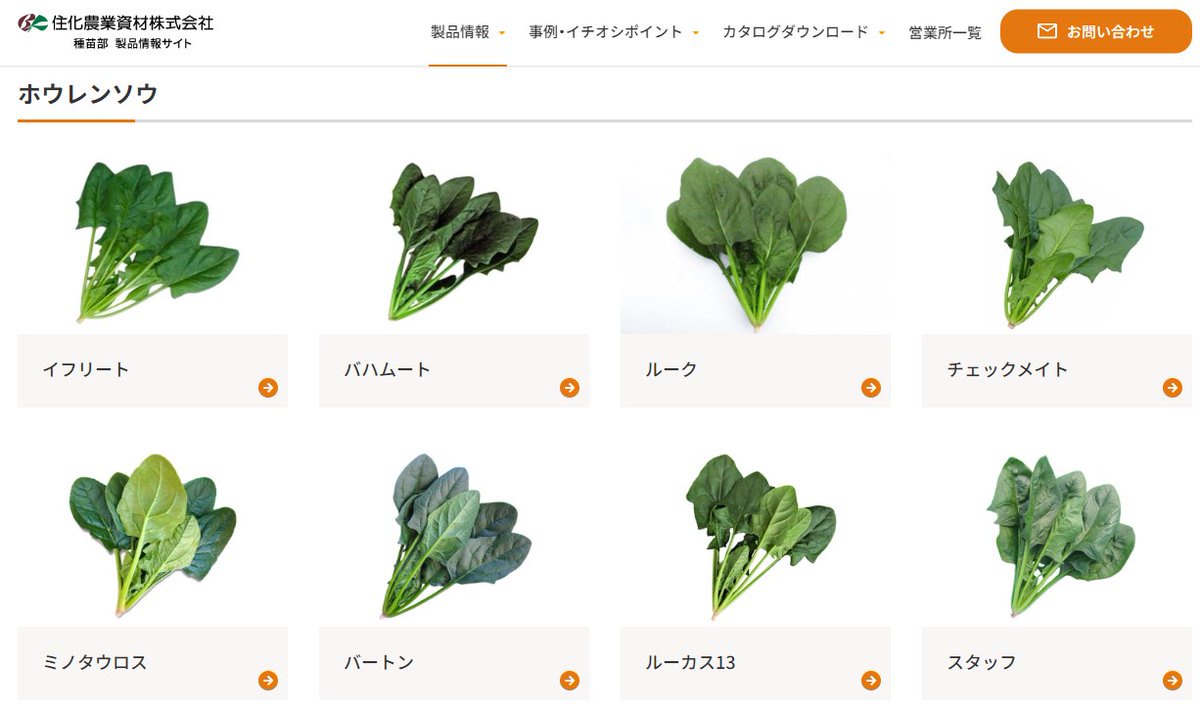The image size is (1200, 714).
Task: Expand the 製品情報 dropdown menu
Action: click(x=468, y=32)
